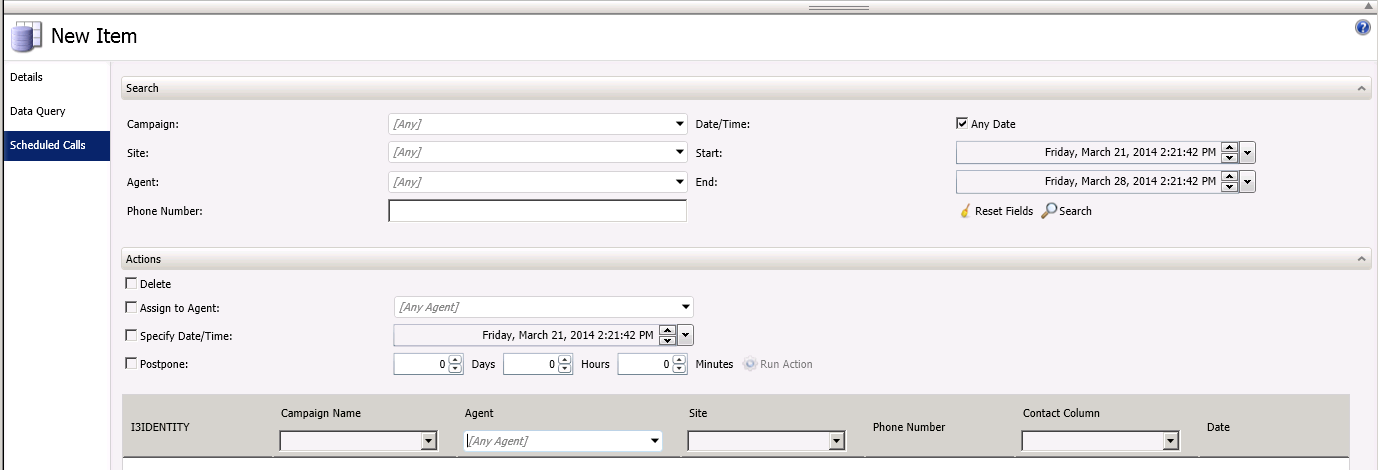
Task: Open the Contact Column filter dropdown
Action: pos(1169,441)
